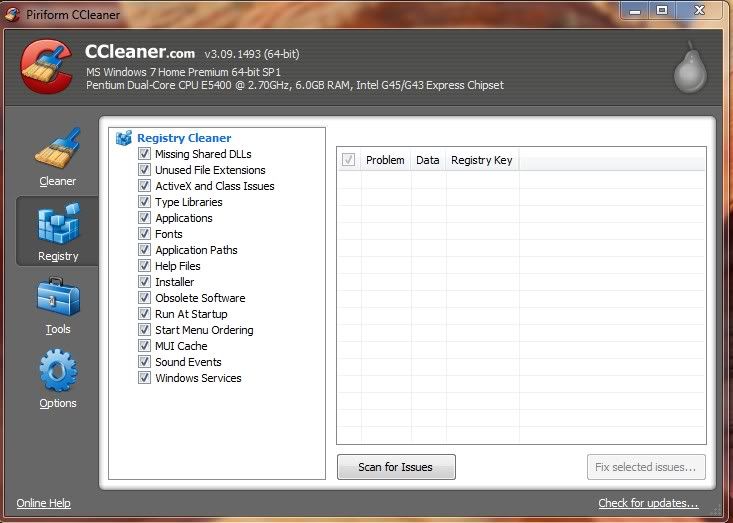Select the Registry label in sidebar
This screenshot has height=523, width=733.
click(58, 256)
